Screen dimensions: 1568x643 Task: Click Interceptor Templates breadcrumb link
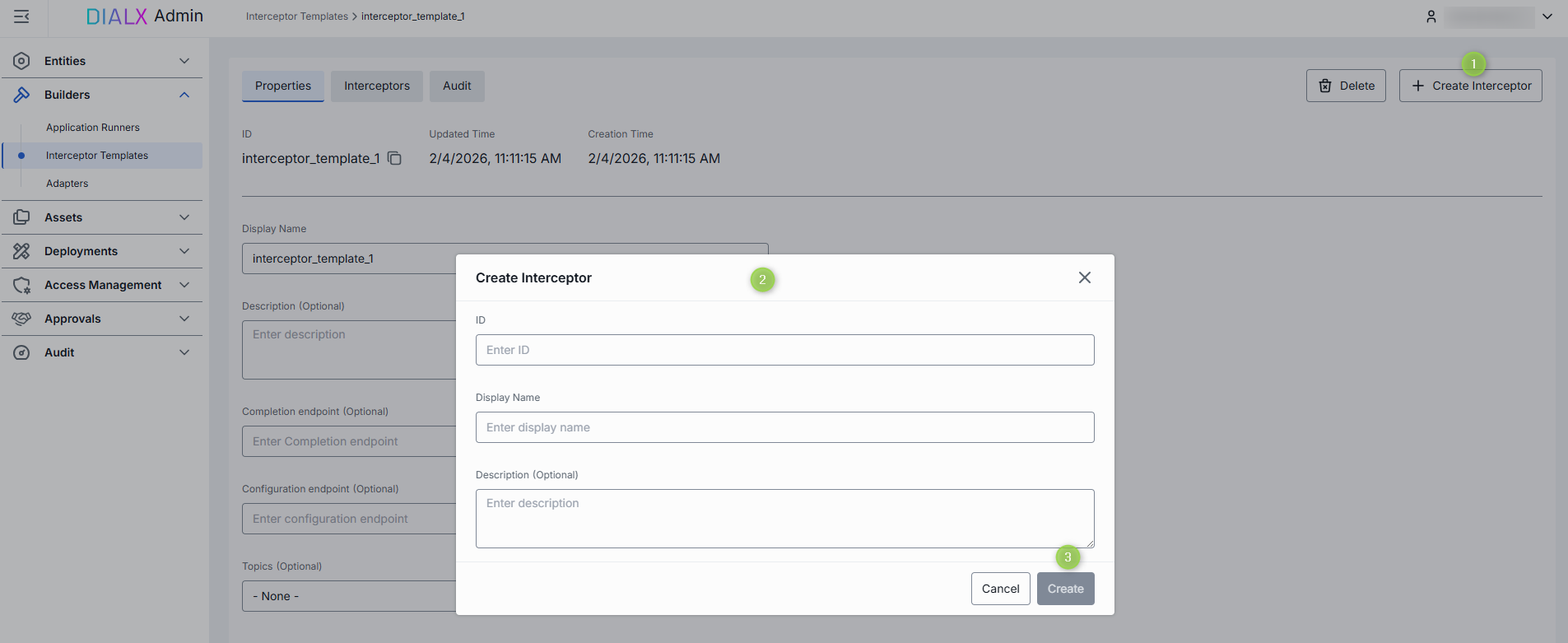pyautogui.click(x=296, y=16)
